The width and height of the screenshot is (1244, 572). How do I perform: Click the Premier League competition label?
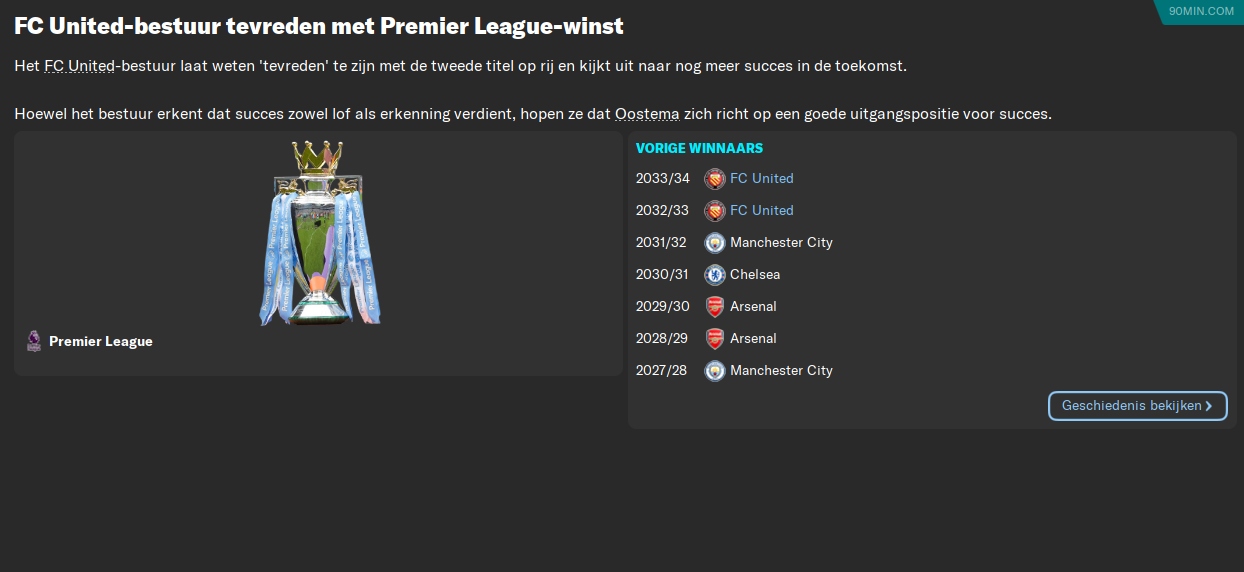pyautogui.click(x=101, y=342)
